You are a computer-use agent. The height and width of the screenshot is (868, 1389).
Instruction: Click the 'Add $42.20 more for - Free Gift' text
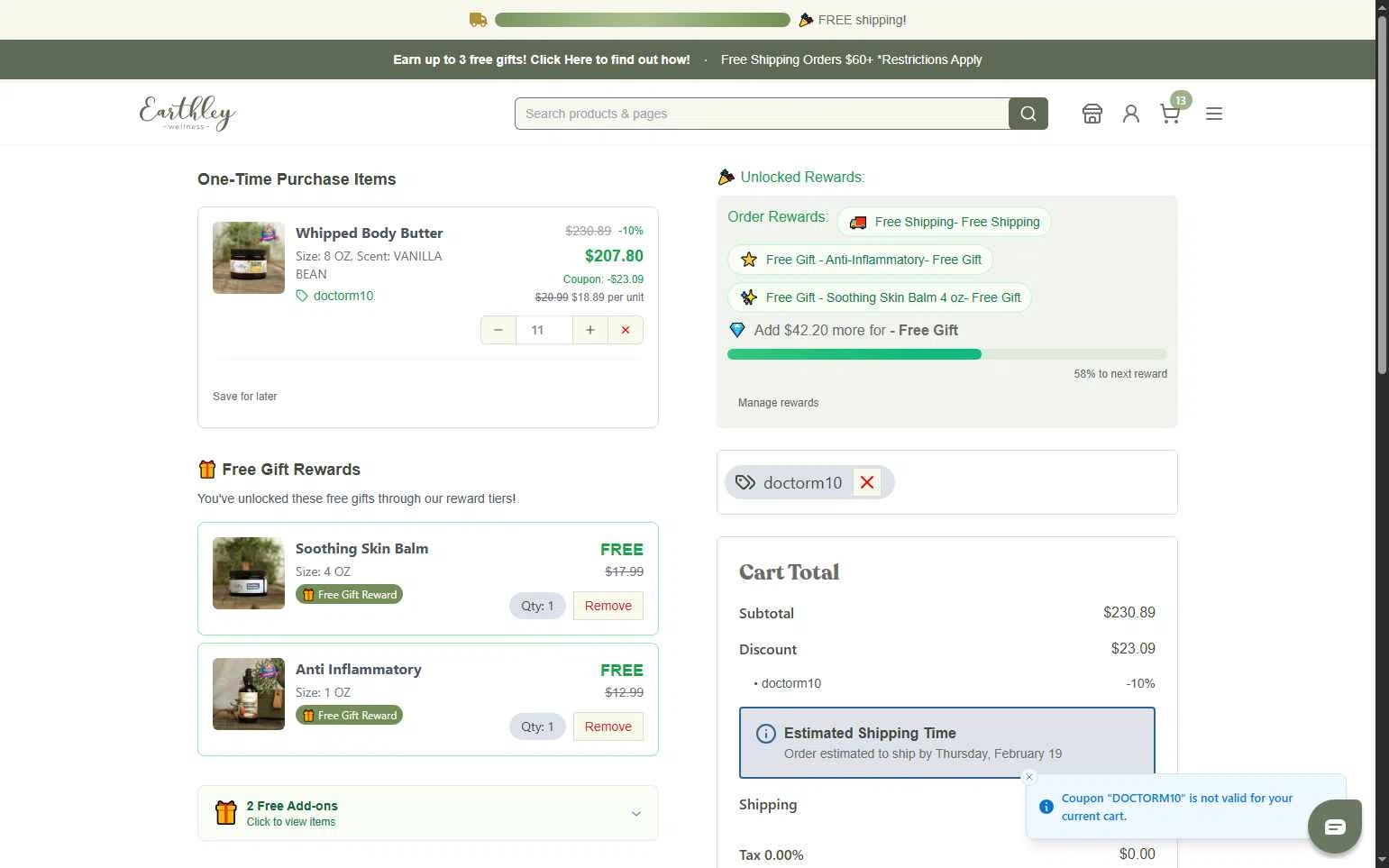(856, 330)
